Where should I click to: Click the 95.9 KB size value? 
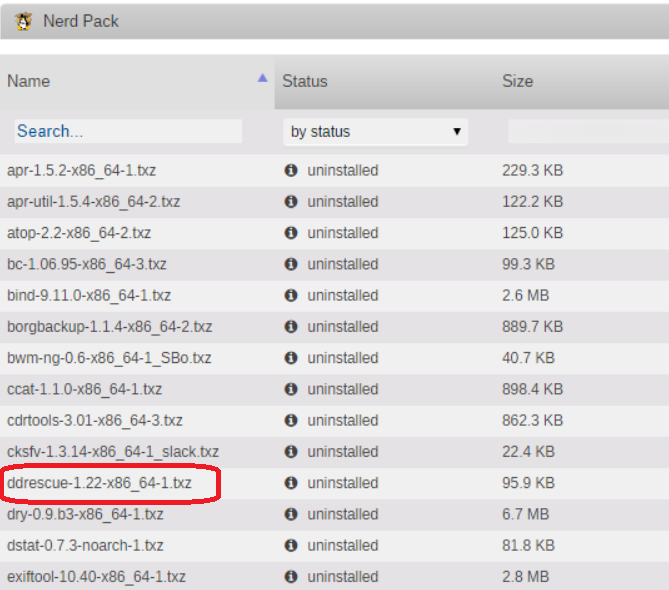(x=528, y=483)
